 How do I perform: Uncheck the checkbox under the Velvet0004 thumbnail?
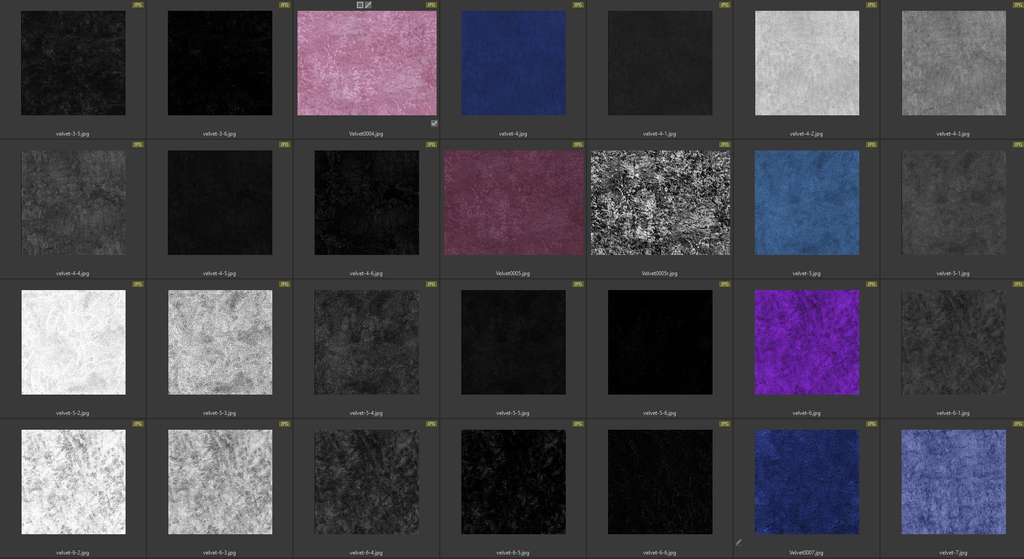pos(434,123)
